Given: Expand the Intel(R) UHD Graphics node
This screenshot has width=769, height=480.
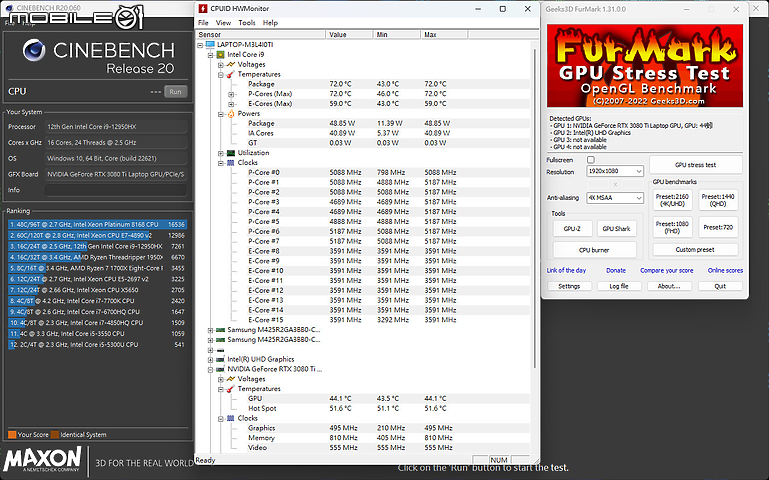Looking at the screenshot, I should click(x=210, y=359).
